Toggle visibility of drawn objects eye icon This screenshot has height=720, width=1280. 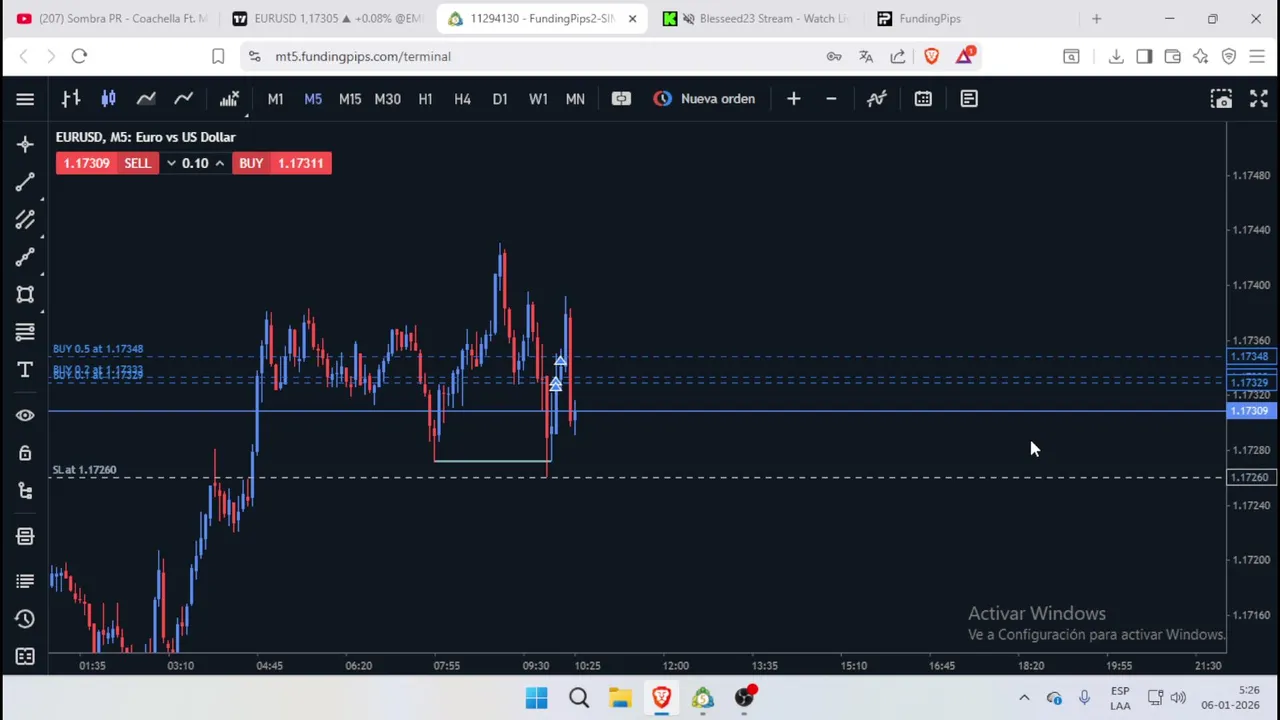[x=25, y=415]
